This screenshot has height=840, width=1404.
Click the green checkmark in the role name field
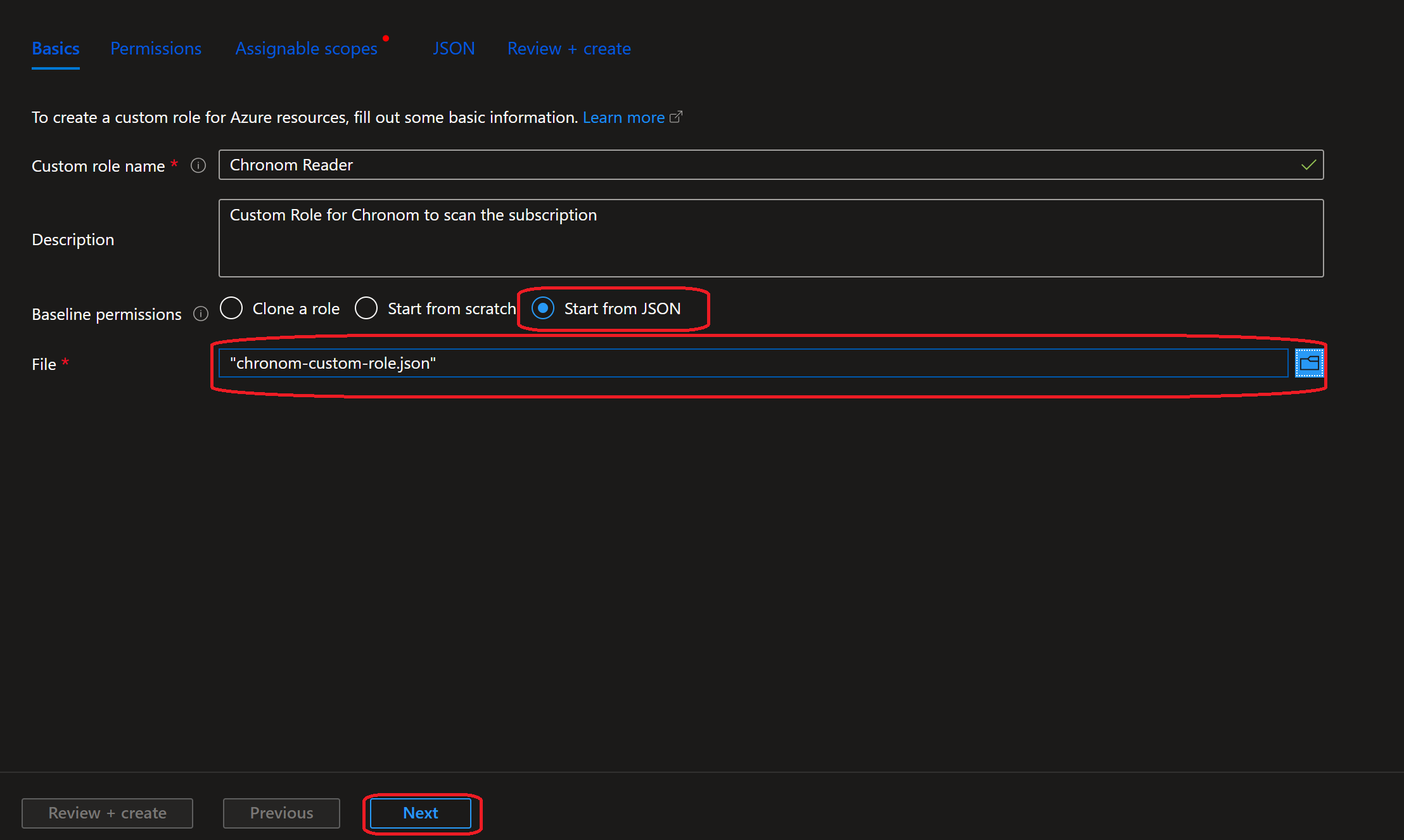coord(1308,165)
